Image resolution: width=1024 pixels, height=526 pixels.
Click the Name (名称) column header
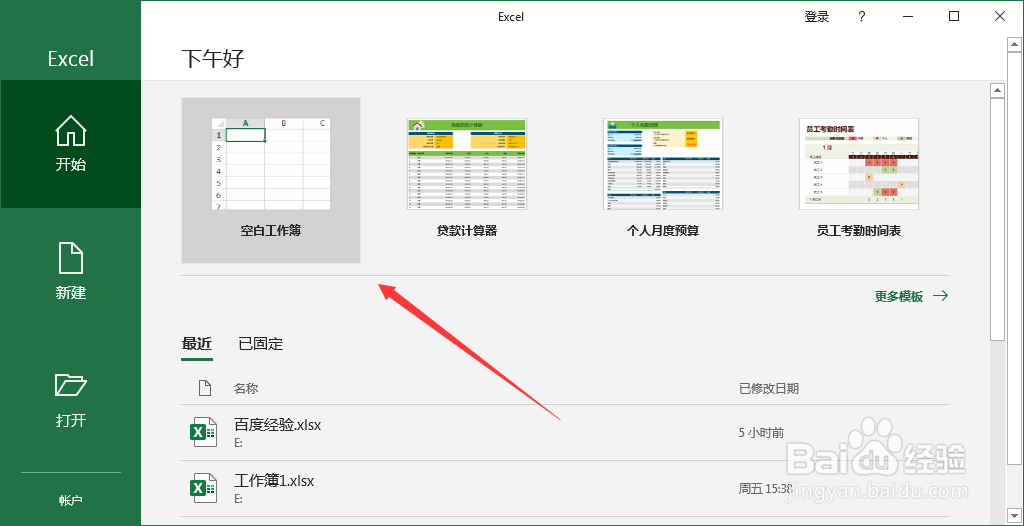click(246, 389)
